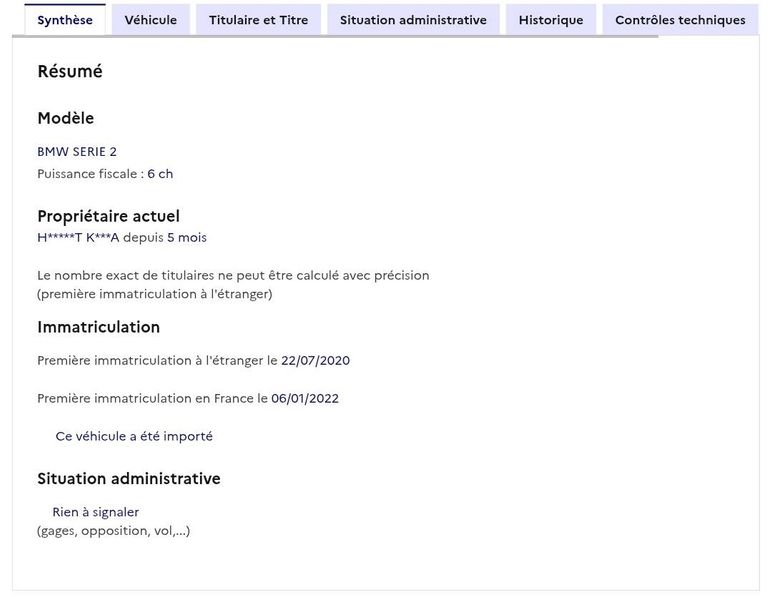The image size is (772, 600).
Task: Click the Immatriculation heading
Action: coord(98,327)
